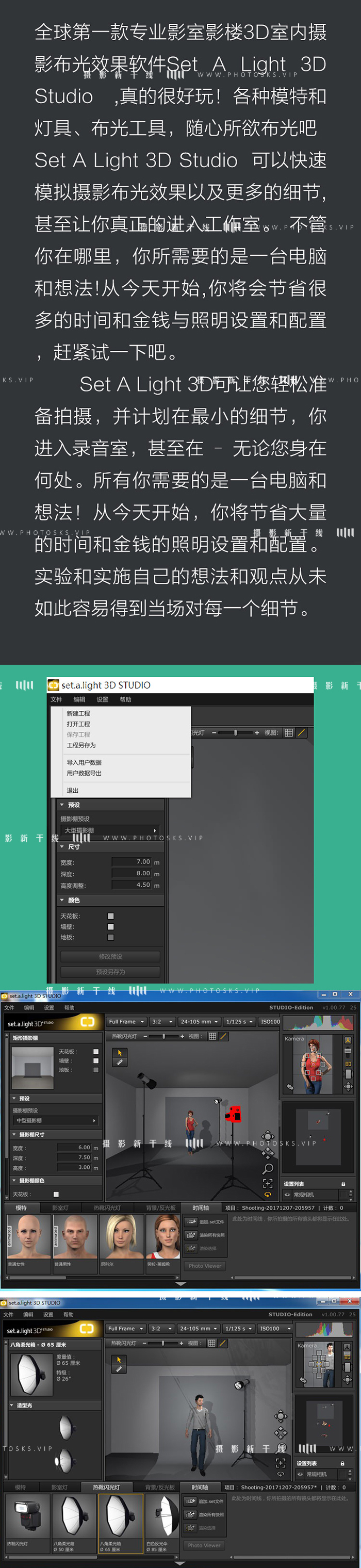Select the measure tool in bottom screenshot
The height and width of the screenshot is (1568, 361).
119,1369
